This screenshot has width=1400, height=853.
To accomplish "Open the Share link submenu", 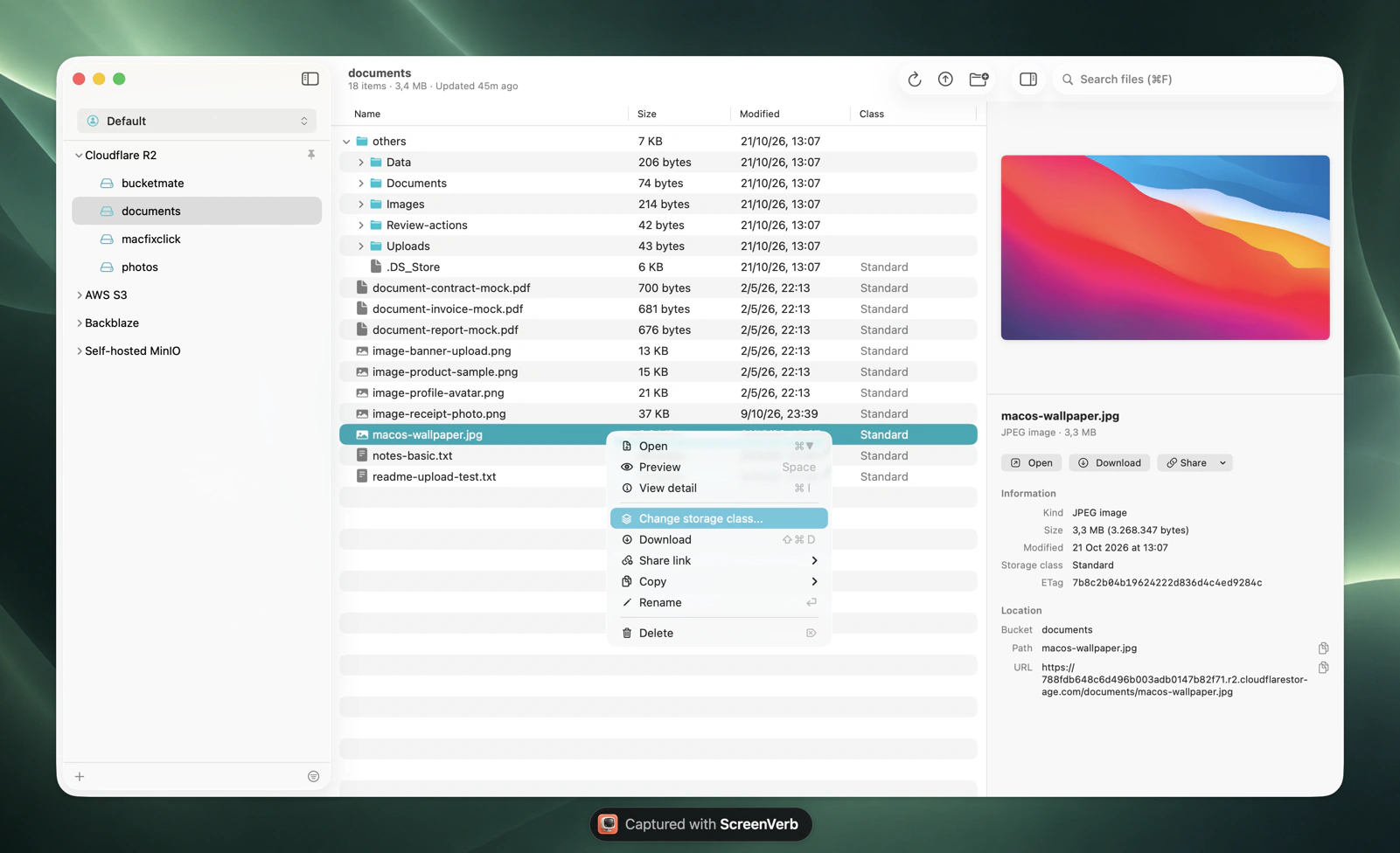I will click(719, 560).
